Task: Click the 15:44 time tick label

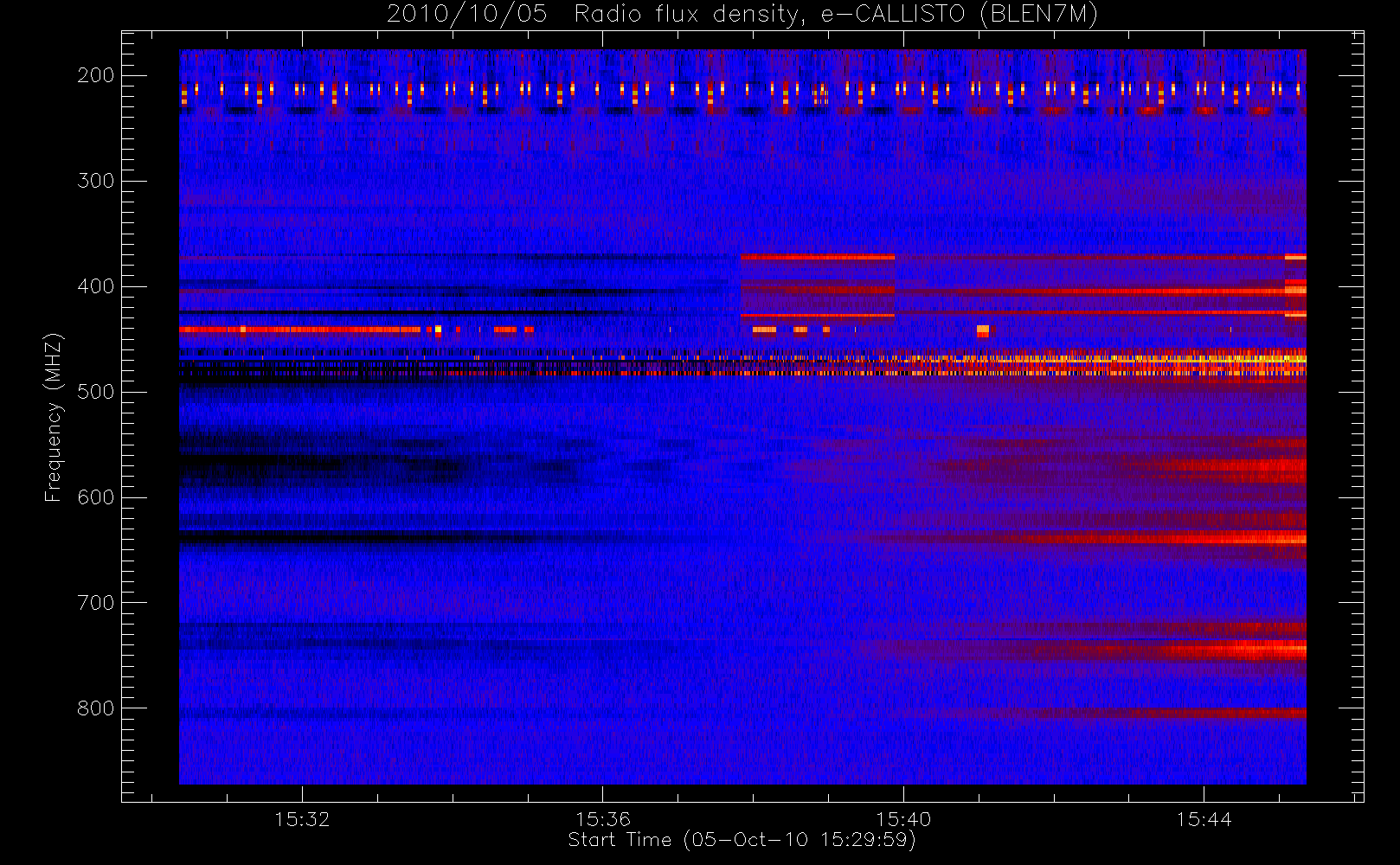Action: pos(1204,819)
